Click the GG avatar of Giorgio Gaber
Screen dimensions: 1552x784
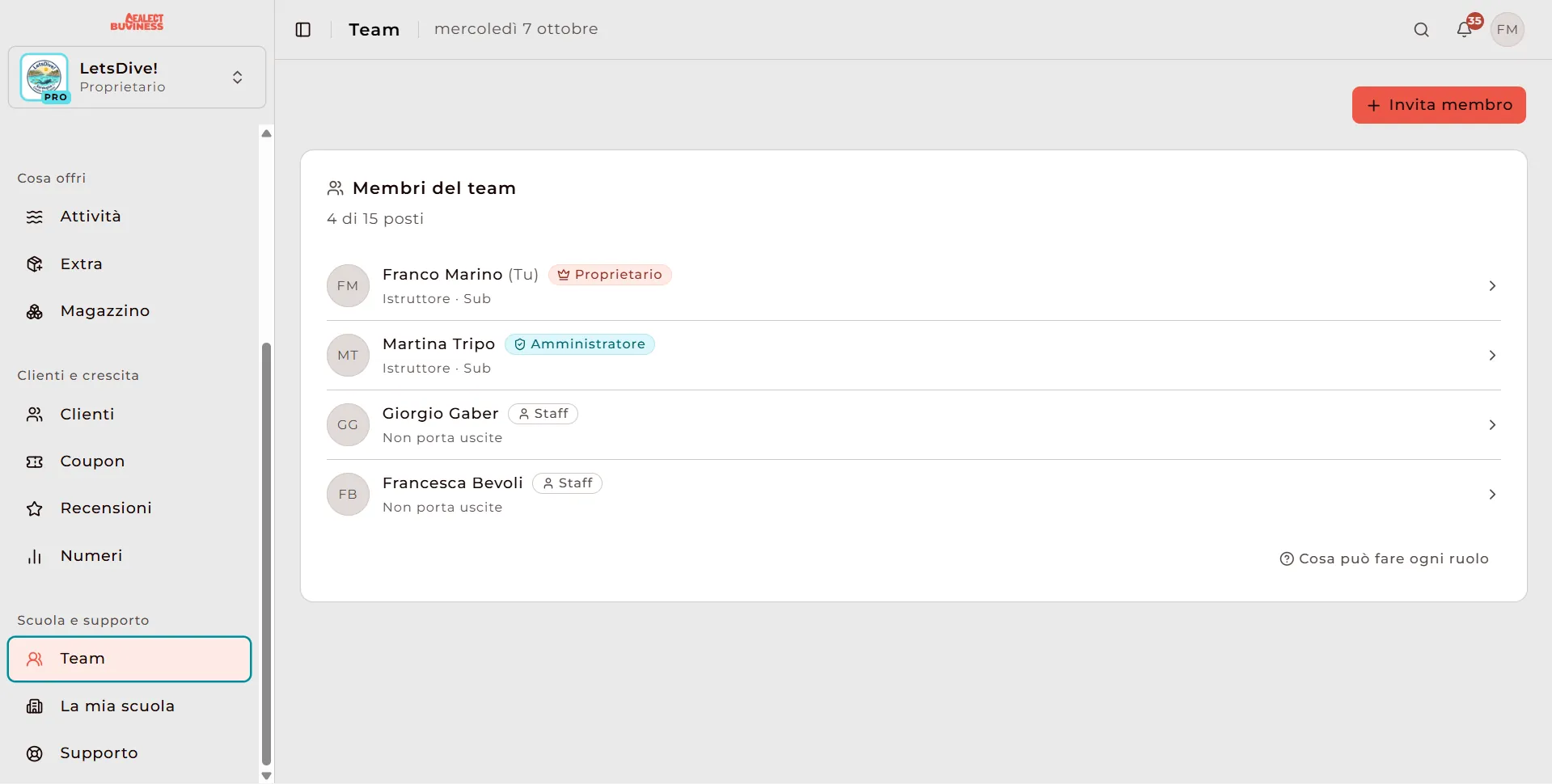pos(348,425)
